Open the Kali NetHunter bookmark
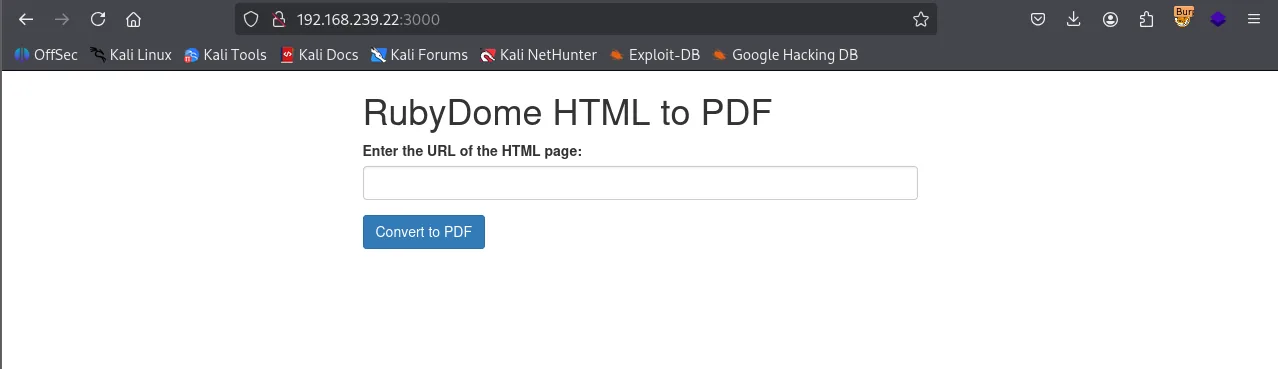 [538, 55]
